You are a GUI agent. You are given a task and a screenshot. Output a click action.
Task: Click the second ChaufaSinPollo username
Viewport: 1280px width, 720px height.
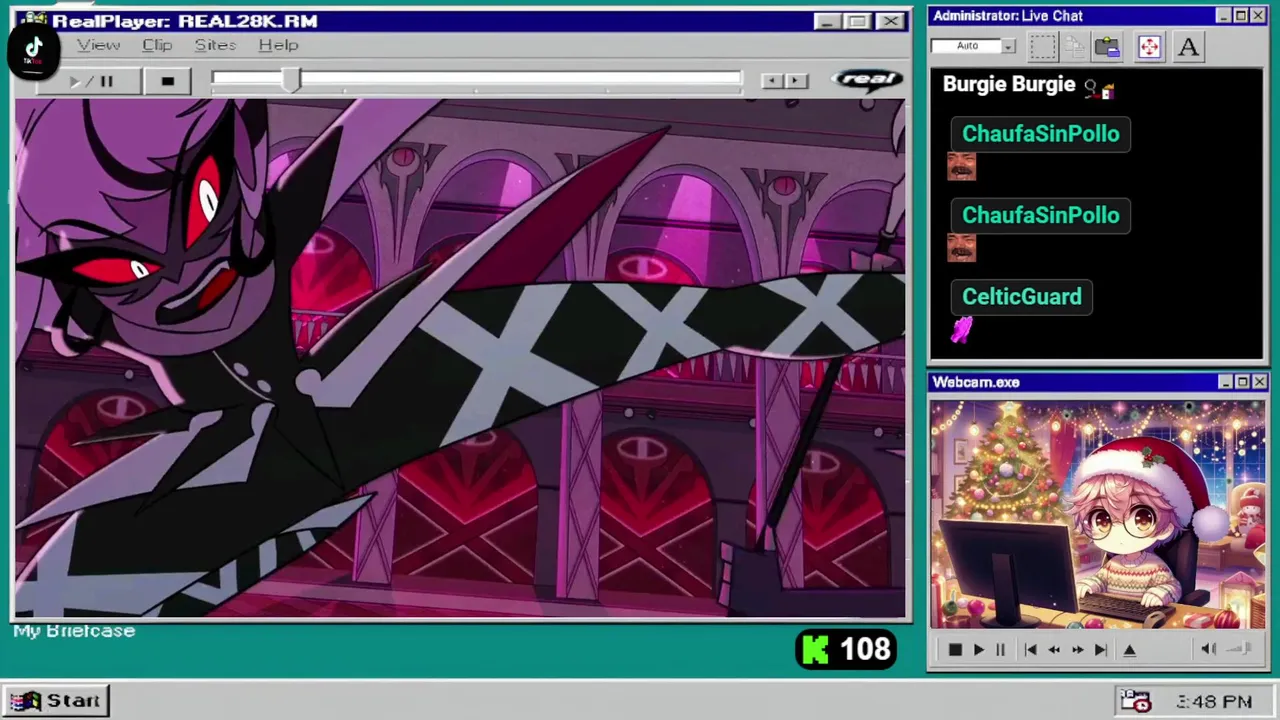(1041, 215)
